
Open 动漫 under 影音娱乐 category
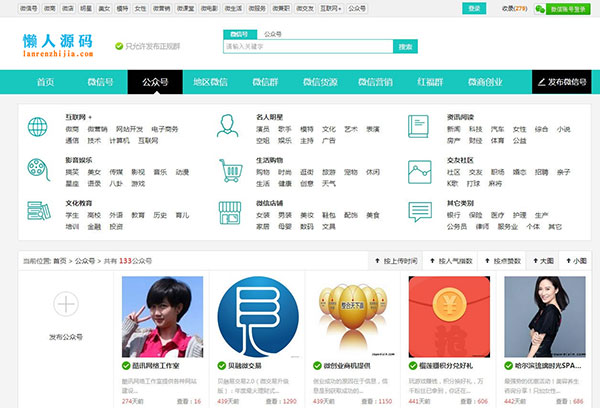click(x=182, y=172)
